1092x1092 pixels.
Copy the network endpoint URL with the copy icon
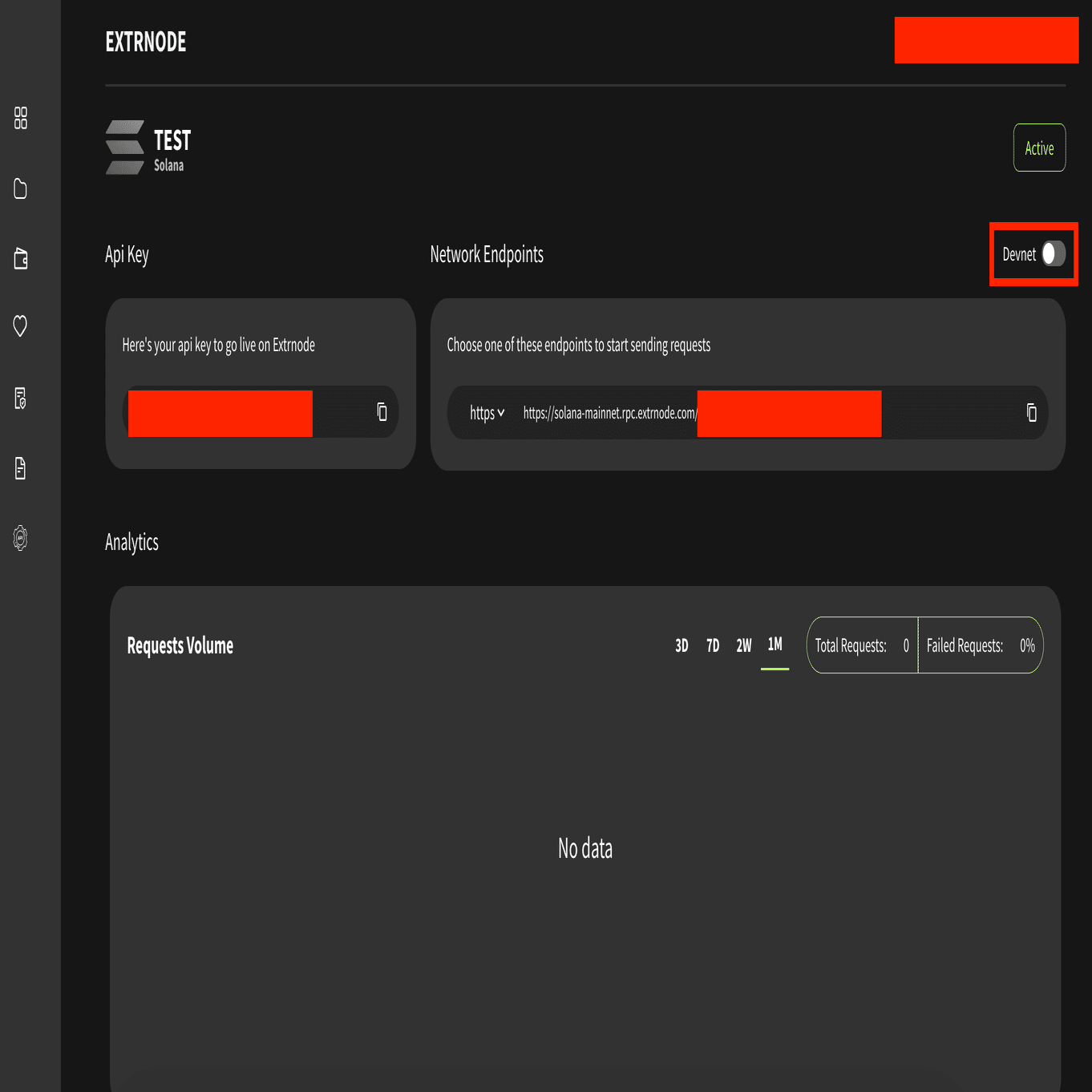1032,413
